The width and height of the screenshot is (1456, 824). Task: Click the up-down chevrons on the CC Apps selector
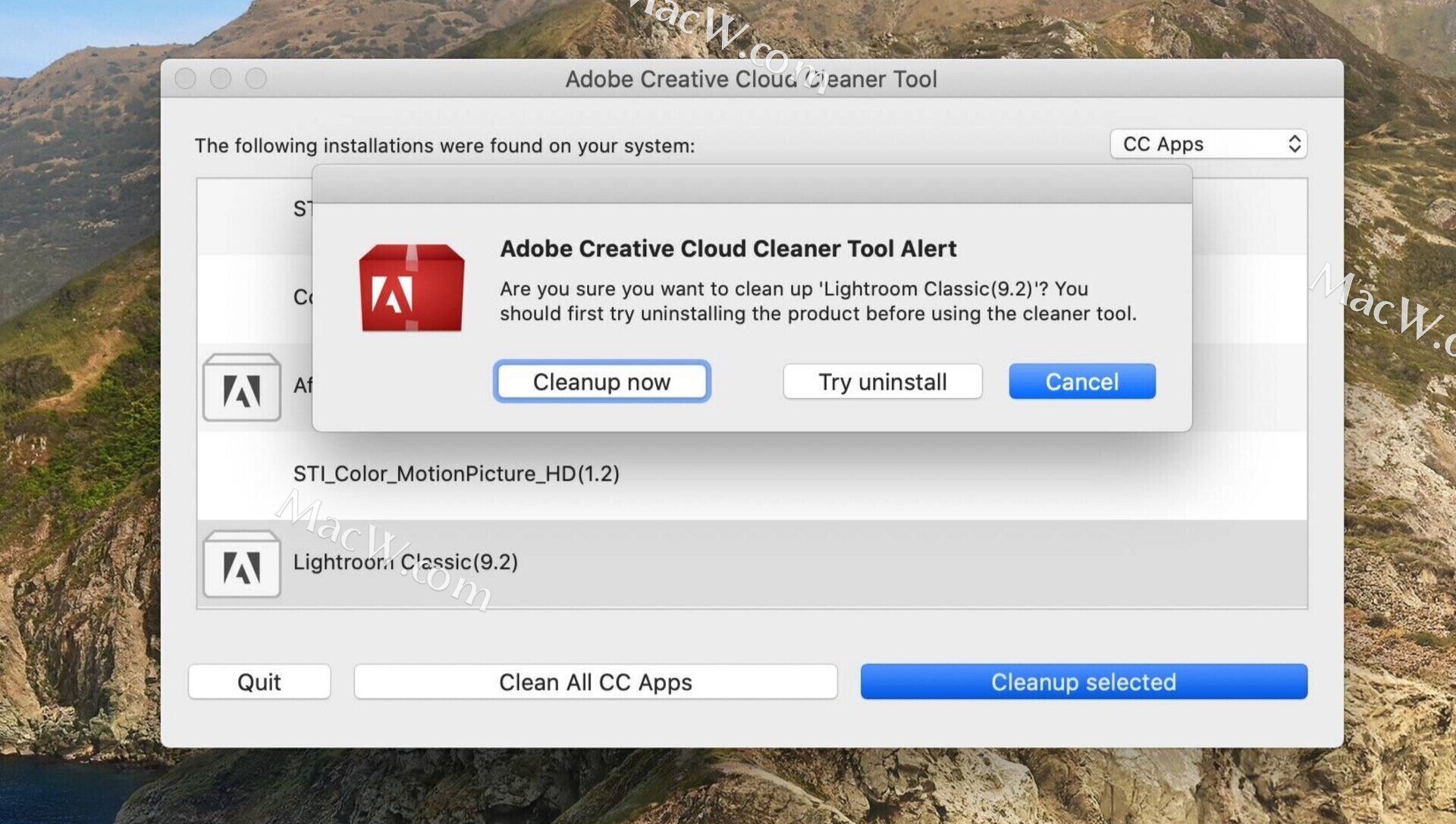tap(1294, 144)
